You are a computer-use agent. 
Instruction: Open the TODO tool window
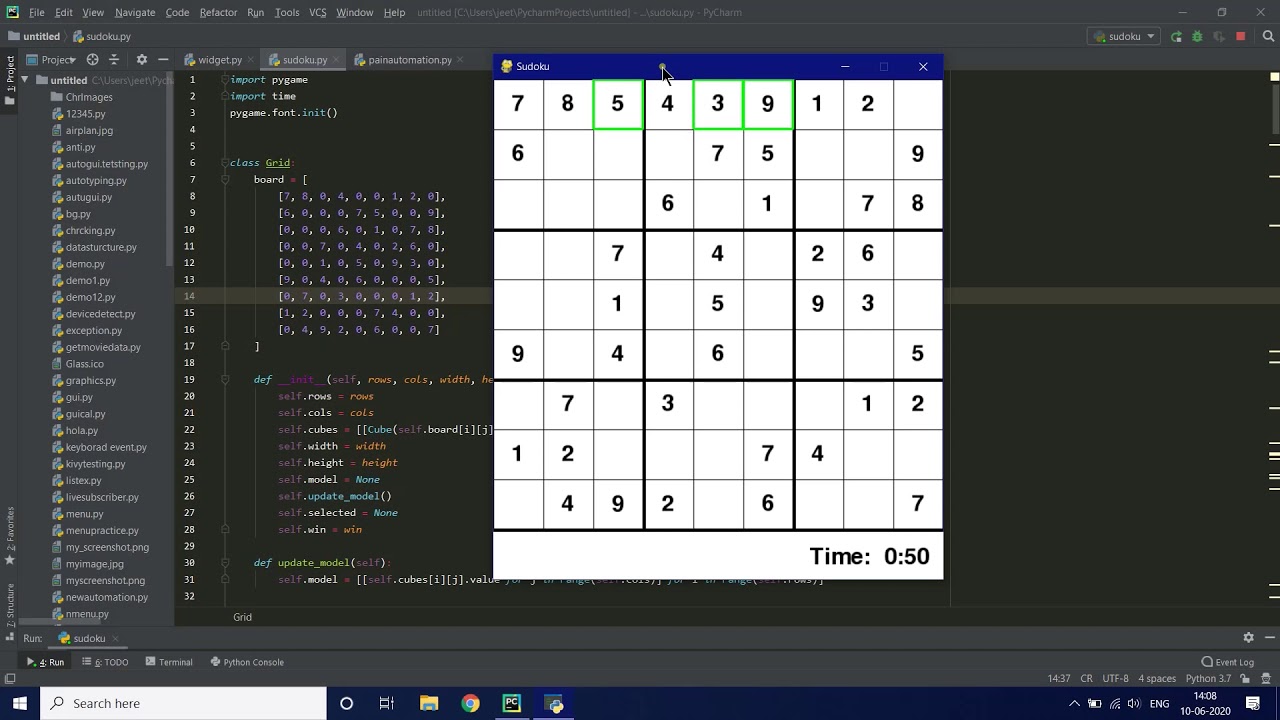(x=105, y=662)
